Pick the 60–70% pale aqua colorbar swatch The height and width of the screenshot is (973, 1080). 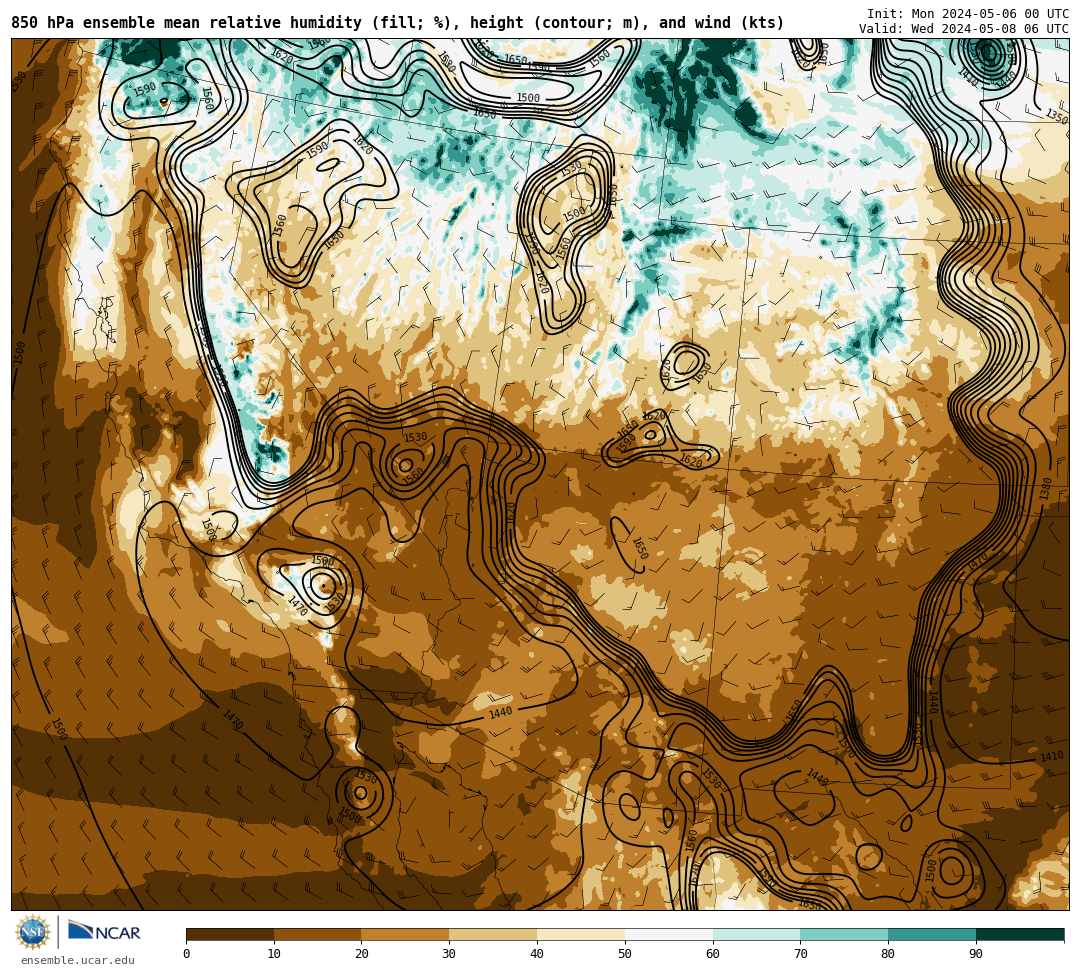coord(756,934)
